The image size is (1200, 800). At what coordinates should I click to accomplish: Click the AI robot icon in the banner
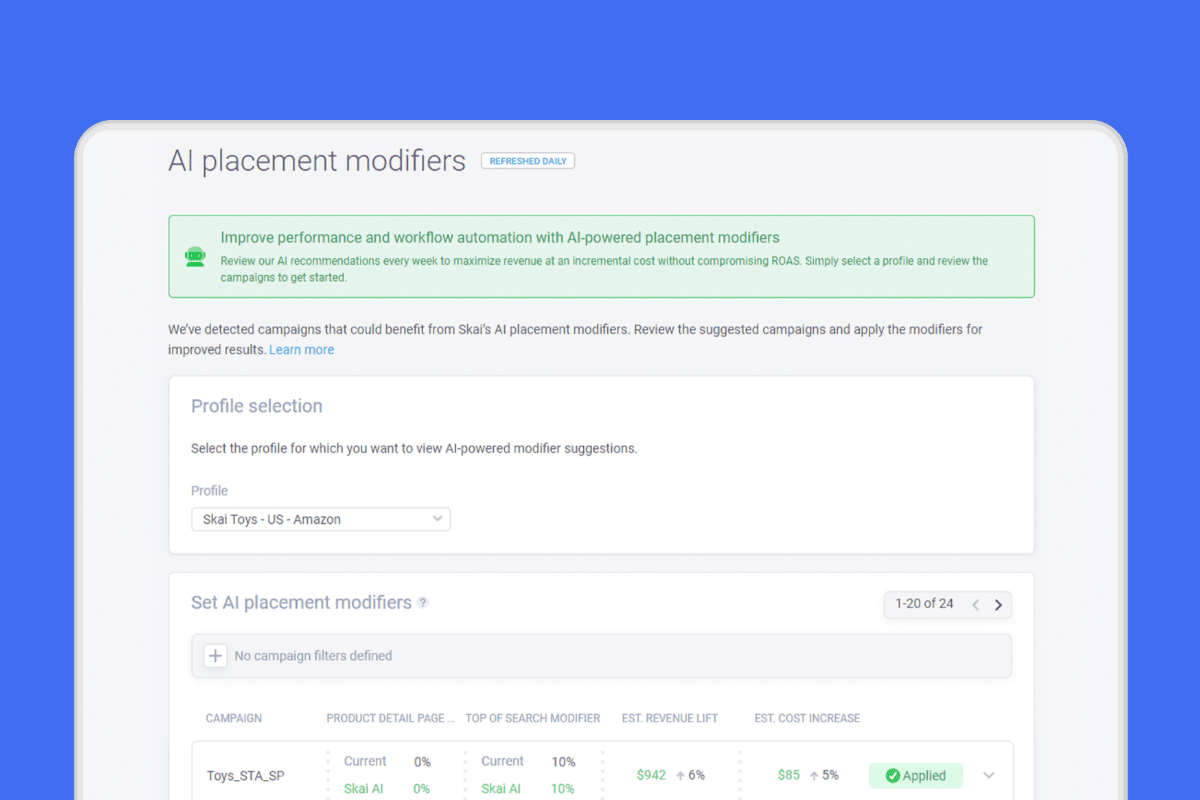(x=195, y=256)
